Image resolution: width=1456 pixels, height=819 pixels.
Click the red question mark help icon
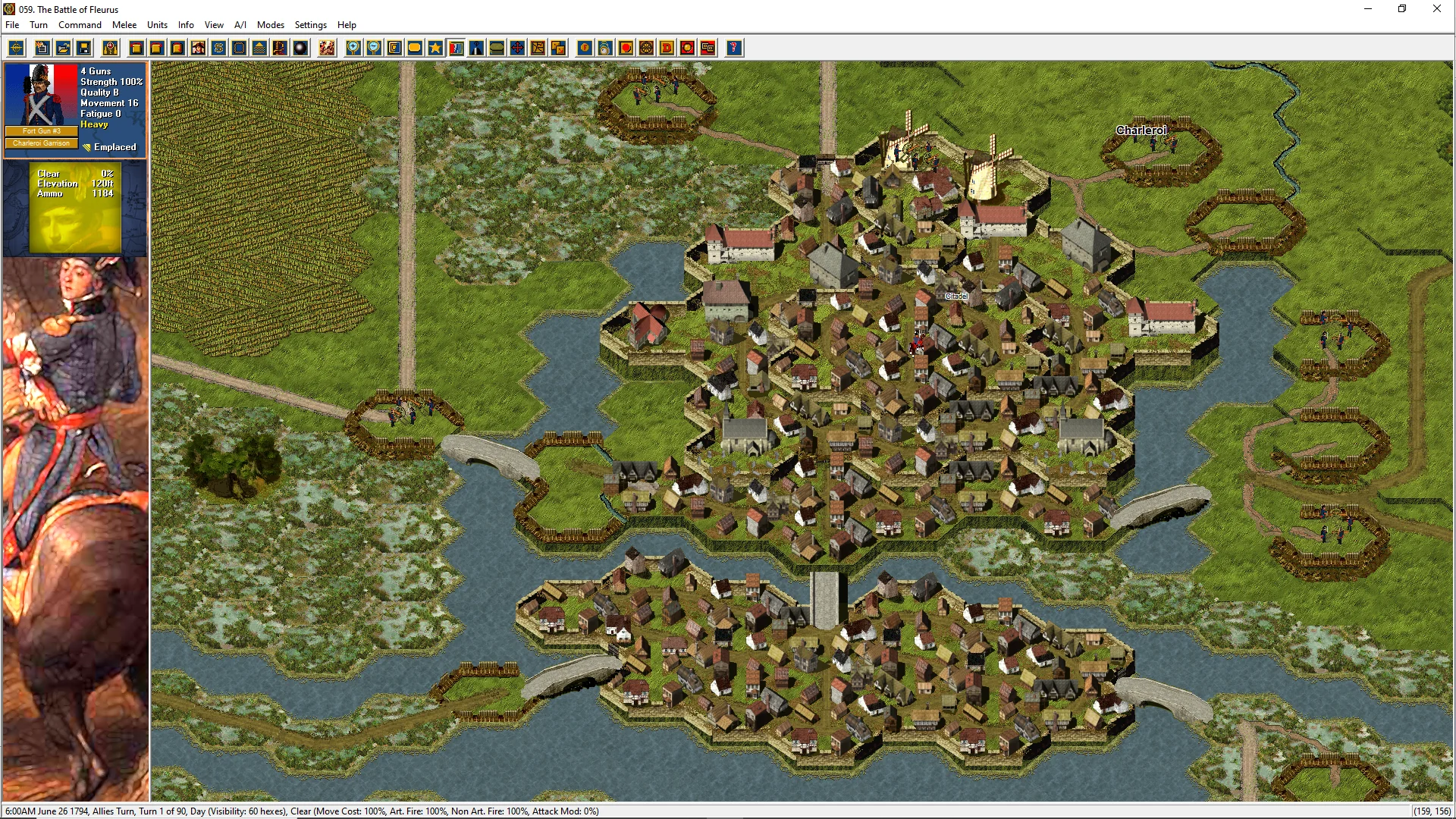(x=733, y=49)
